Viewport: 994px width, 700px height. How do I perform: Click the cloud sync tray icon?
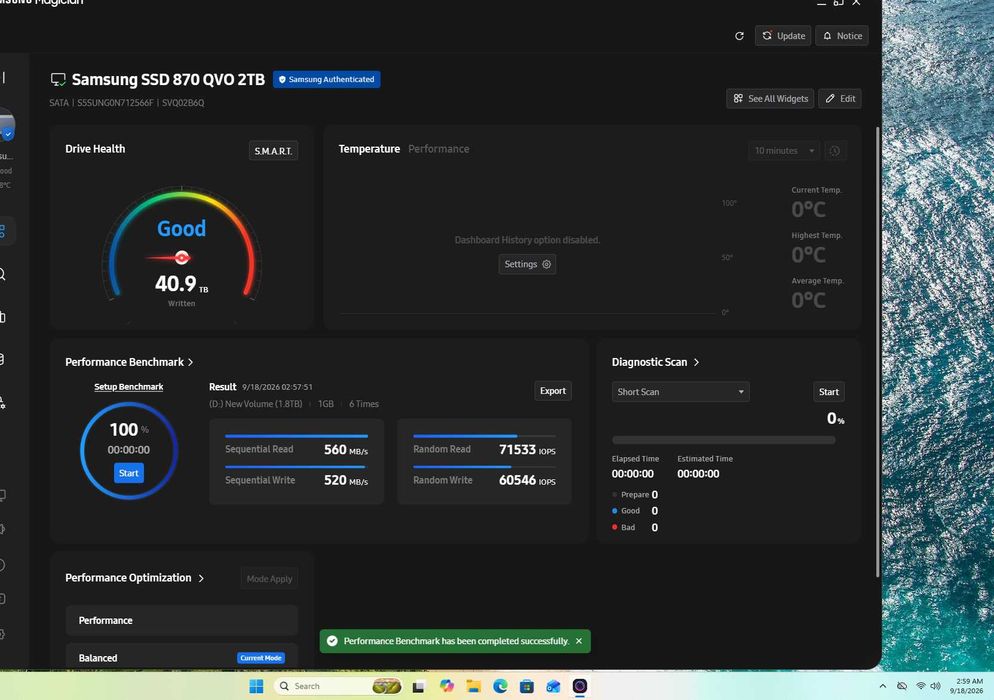pos(901,686)
